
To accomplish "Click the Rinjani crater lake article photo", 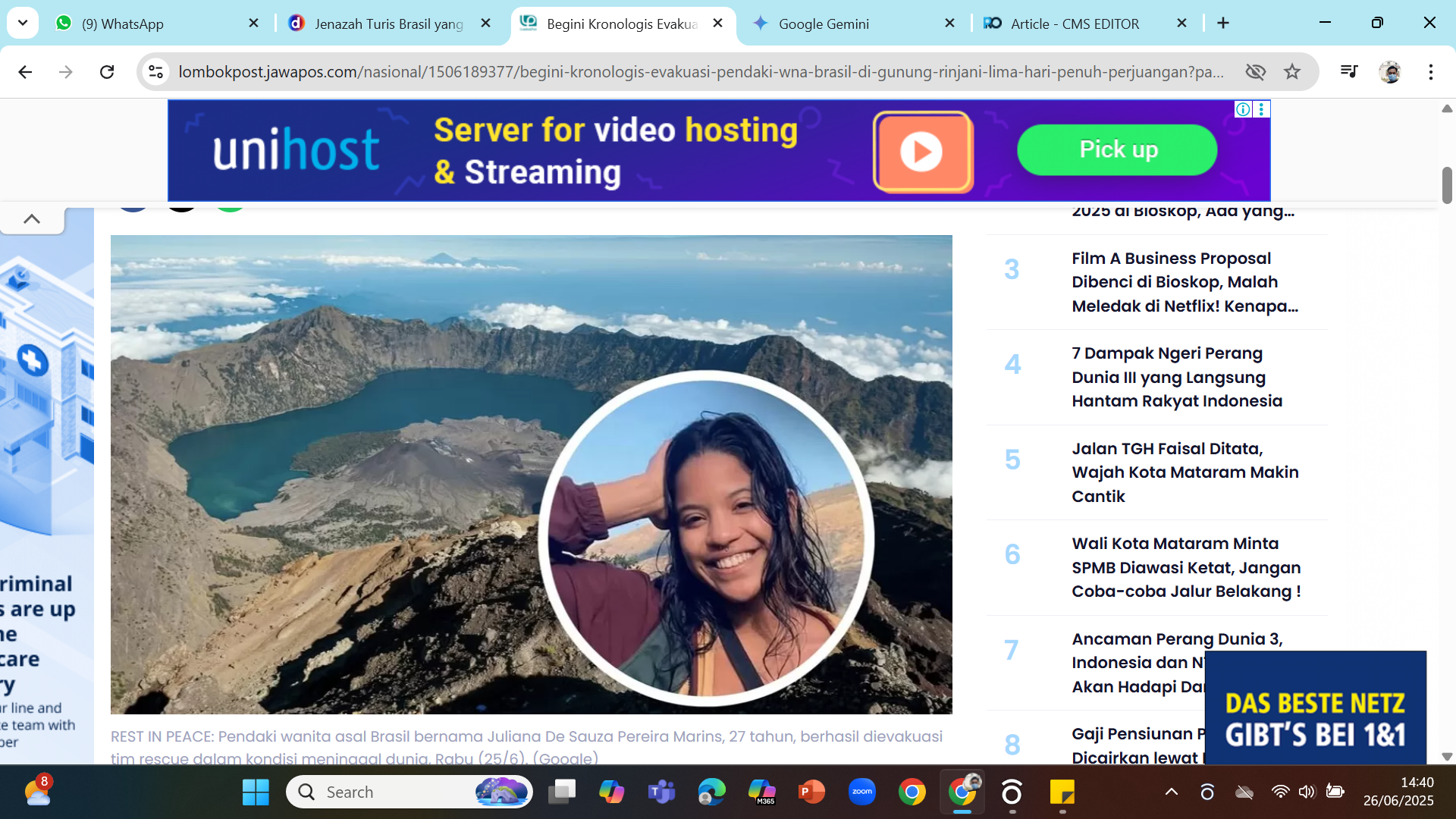I will (x=531, y=474).
